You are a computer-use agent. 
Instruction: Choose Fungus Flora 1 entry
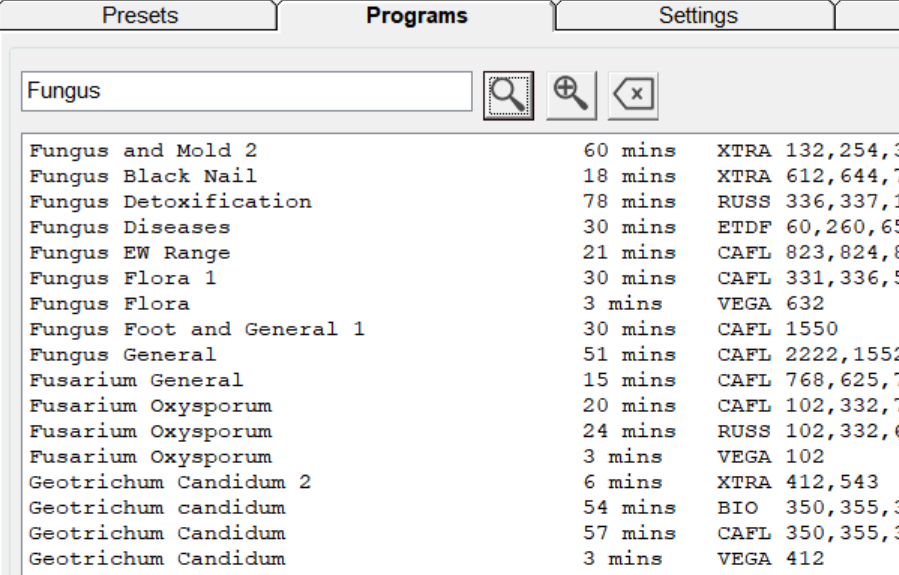[123, 278]
